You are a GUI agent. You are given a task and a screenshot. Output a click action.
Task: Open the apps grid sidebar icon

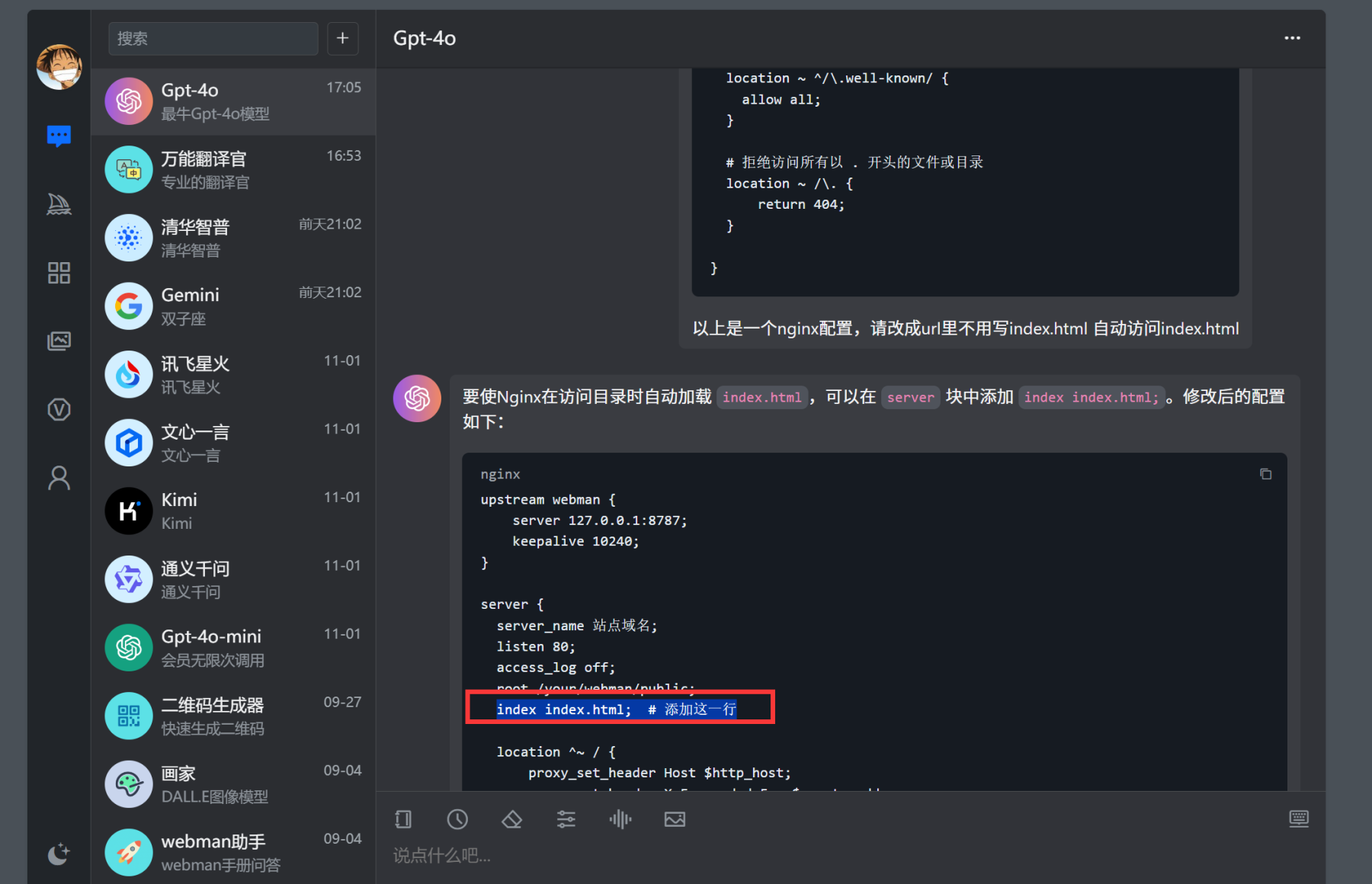click(59, 272)
